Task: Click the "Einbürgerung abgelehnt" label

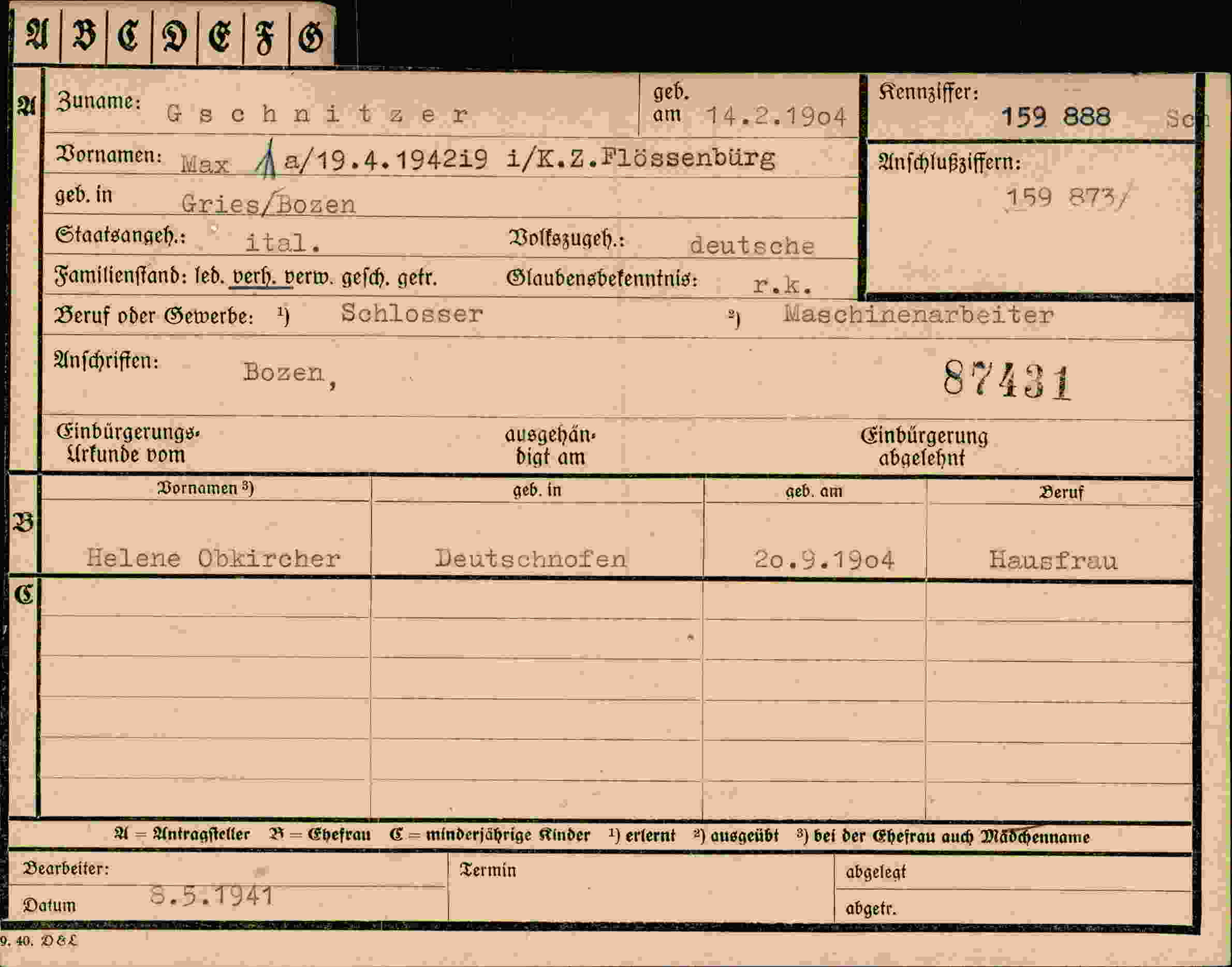Action: pos(924,447)
